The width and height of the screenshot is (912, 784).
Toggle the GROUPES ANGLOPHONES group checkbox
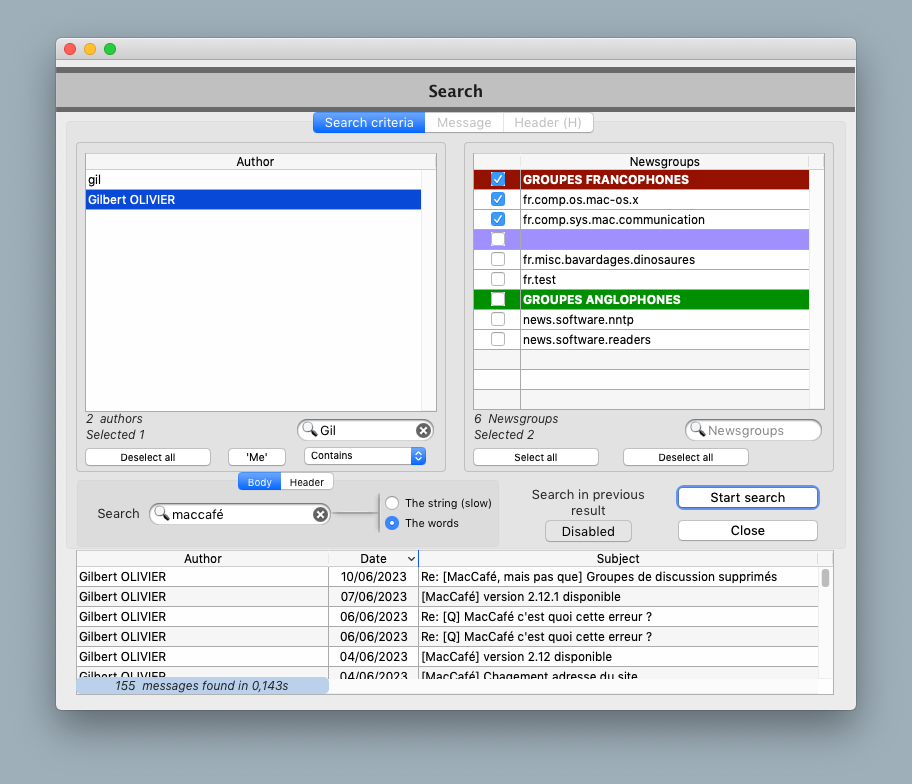coord(498,299)
